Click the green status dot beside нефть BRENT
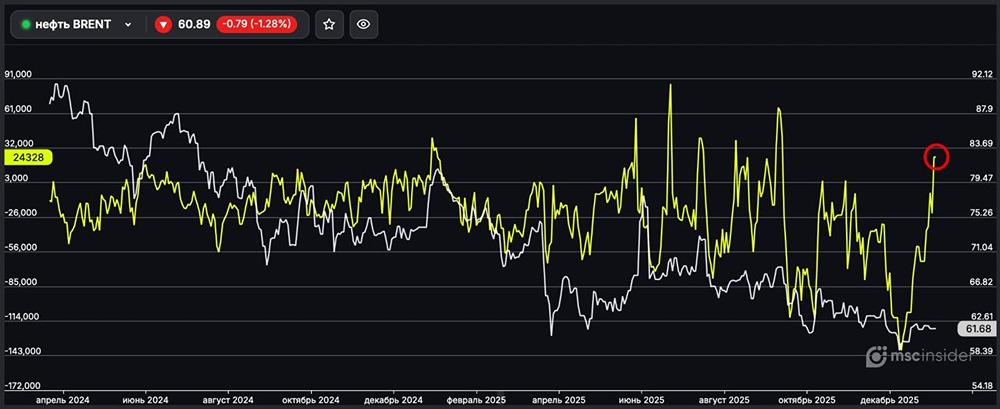Screen dimensions: 1000x409 pyautogui.click(x=27, y=25)
